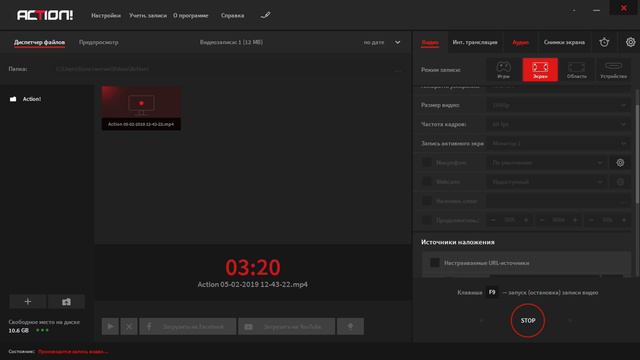Click the Источники наложения heading
This screenshot has height=360, width=640.
tap(458, 242)
